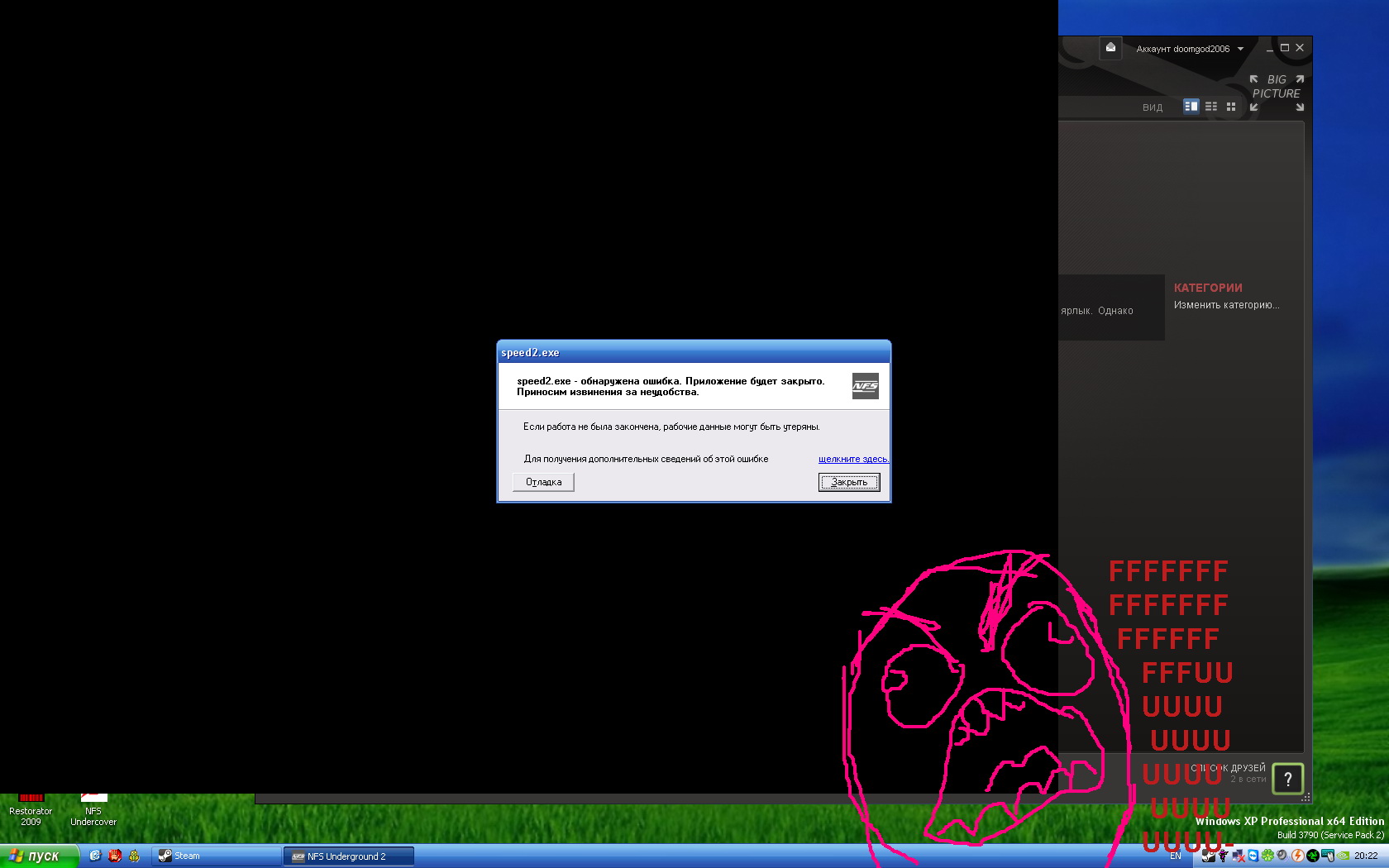This screenshot has height=868, width=1389.
Task: Click the Steam tray icon
Action: pos(1209,856)
